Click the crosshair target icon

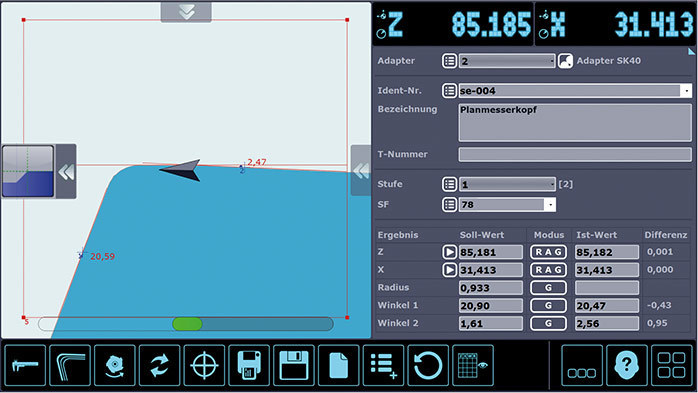click(204, 365)
